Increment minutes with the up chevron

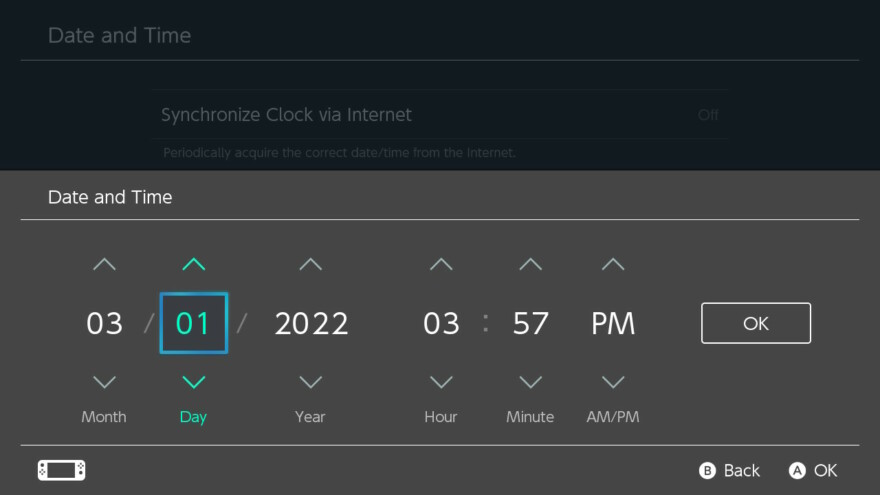[530, 264]
